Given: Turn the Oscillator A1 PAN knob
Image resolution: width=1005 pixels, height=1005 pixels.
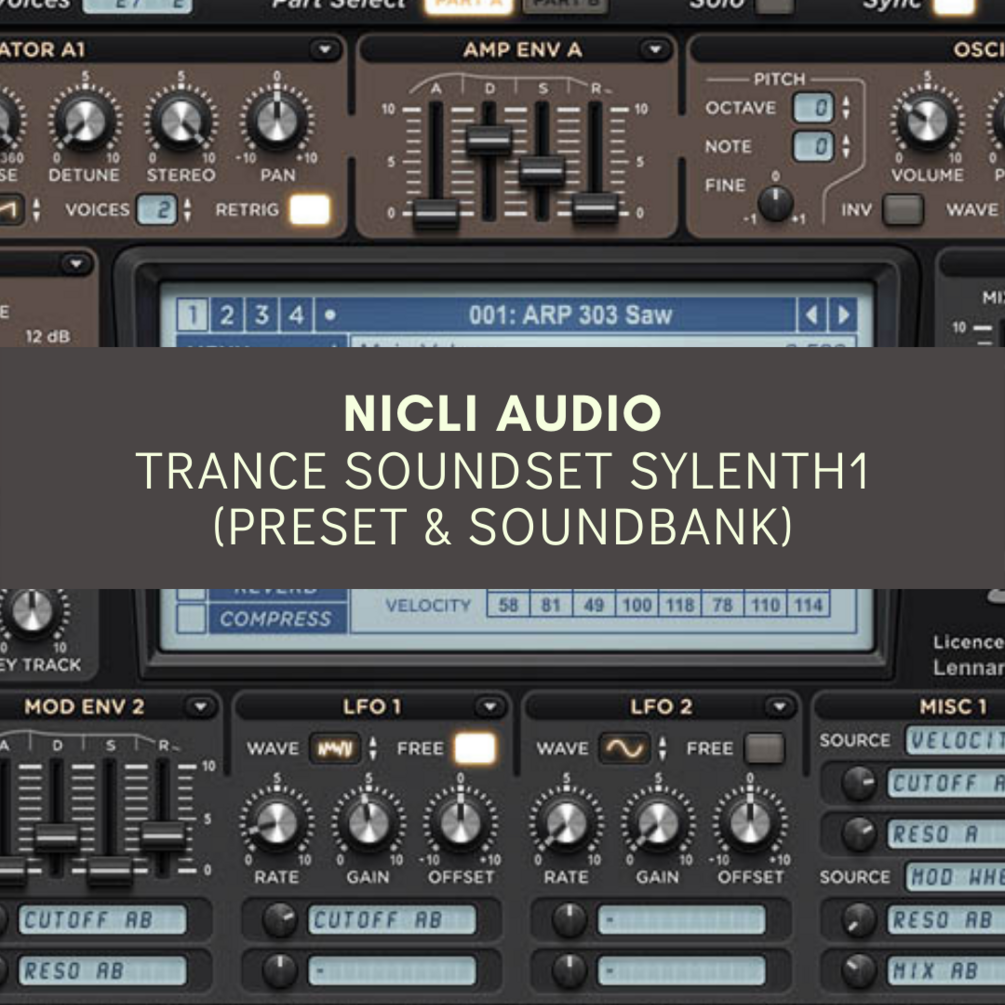Looking at the screenshot, I should 277,121.
